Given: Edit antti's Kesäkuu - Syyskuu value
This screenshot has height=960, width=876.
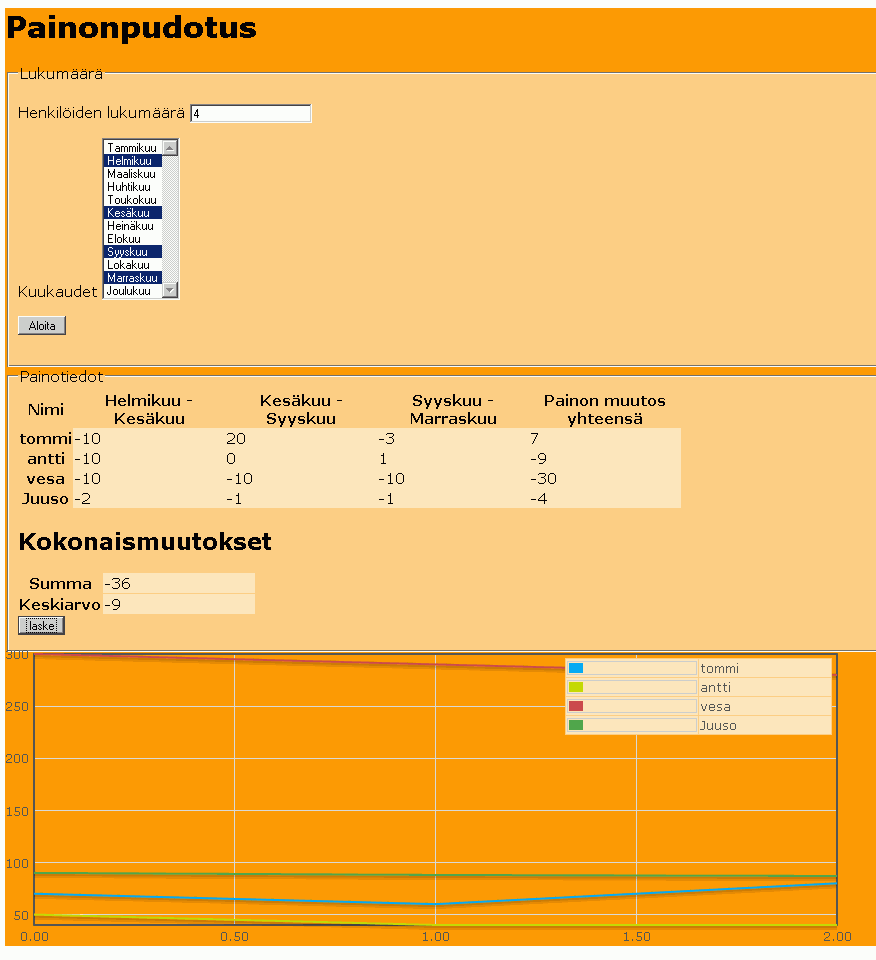Looking at the screenshot, I should click(x=301, y=459).
